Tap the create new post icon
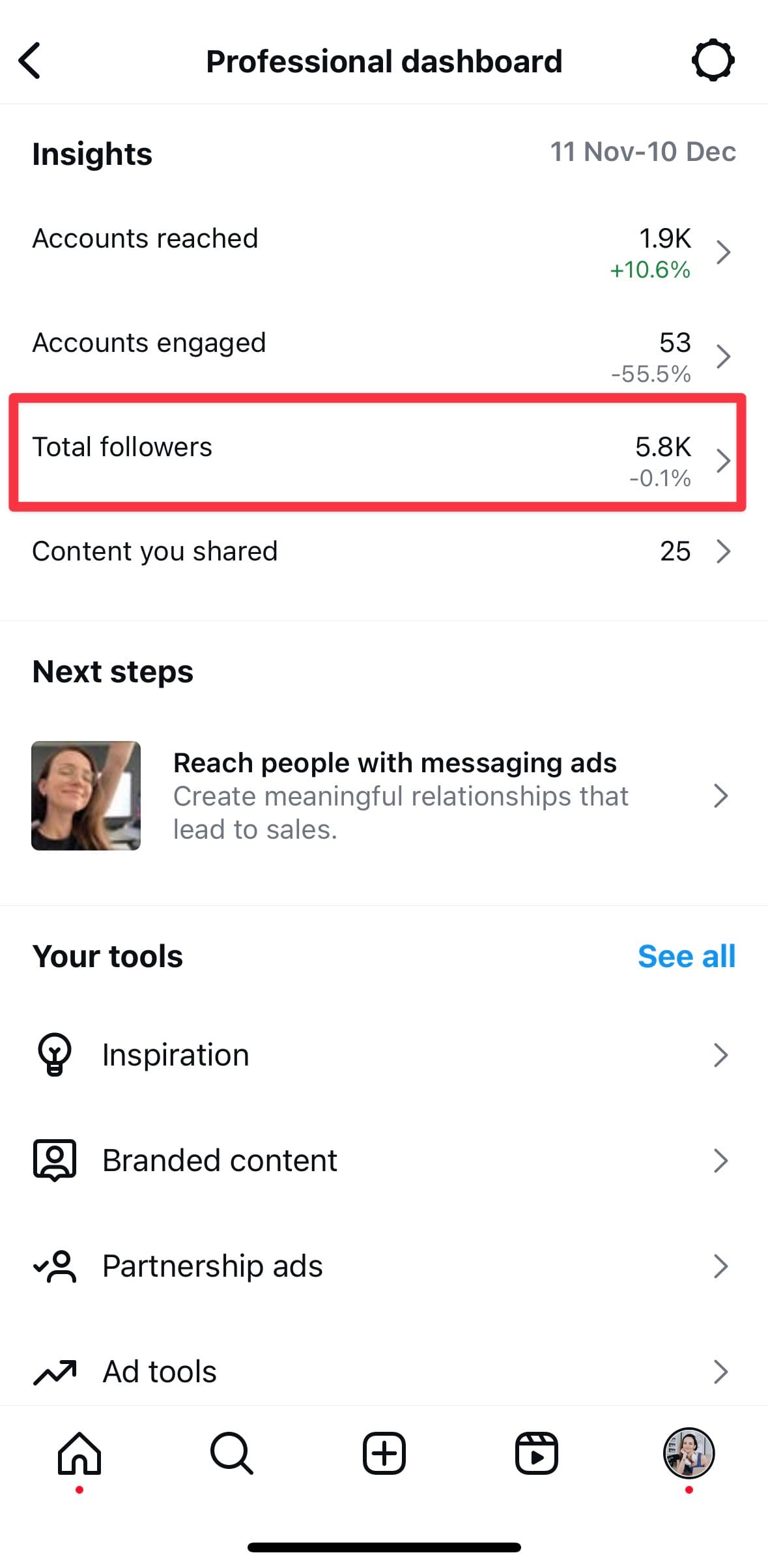Image resolution: width=768 pixels, height=1568 pixels. point(384,1453)
